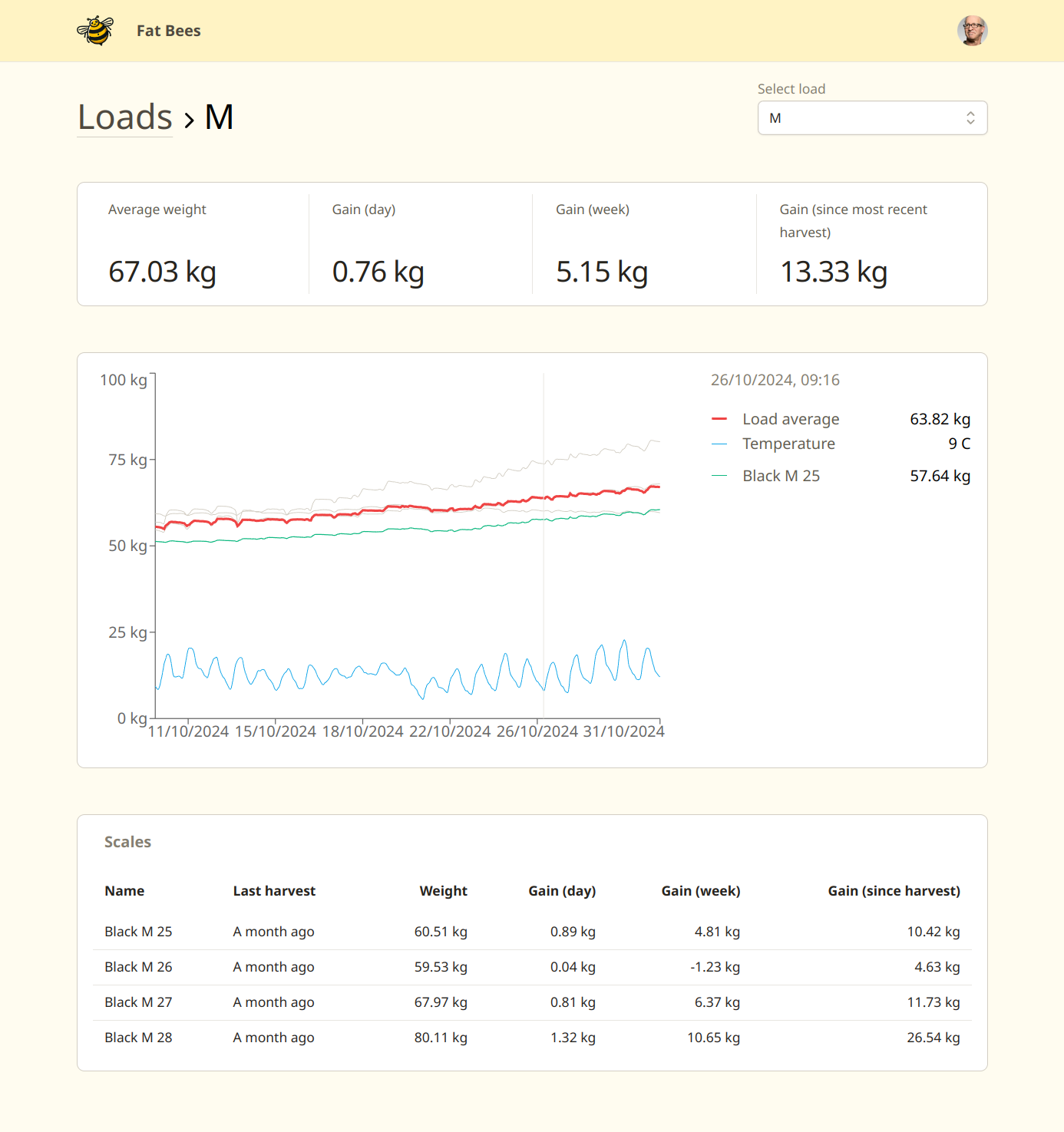Select the Temperature legend label

coord(788,444)
